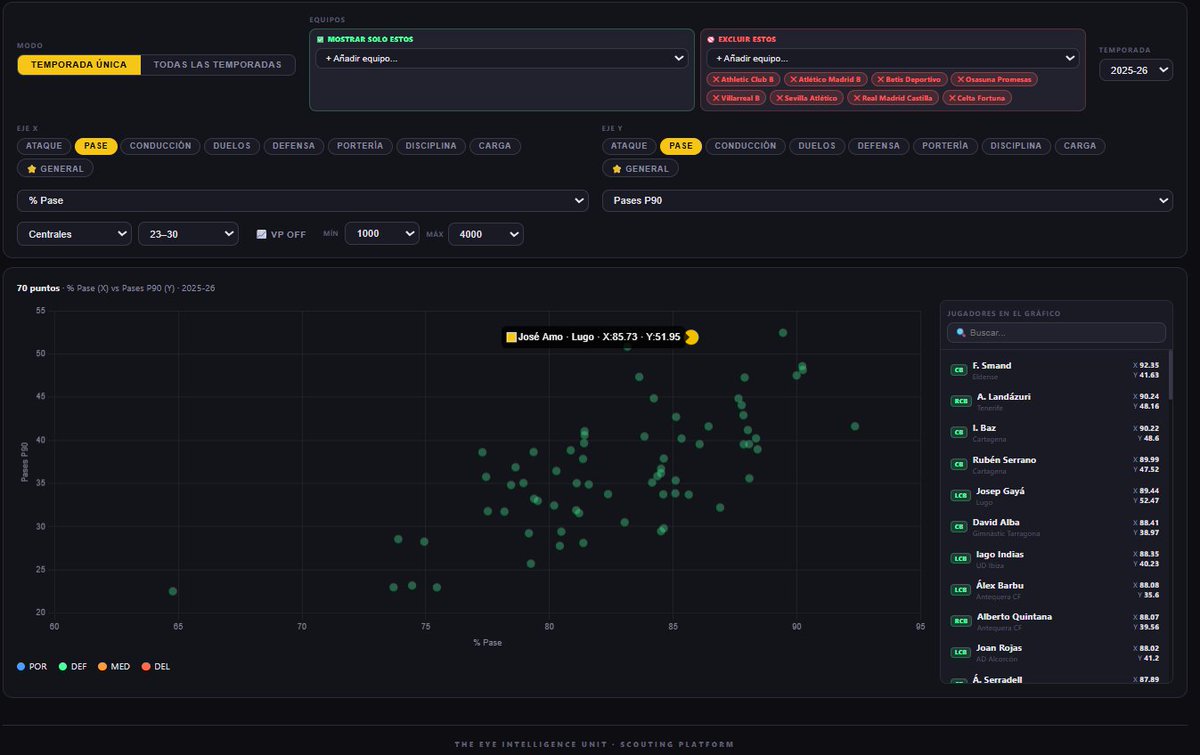Click the green DEF legend color dot

[x=63, y=666]
